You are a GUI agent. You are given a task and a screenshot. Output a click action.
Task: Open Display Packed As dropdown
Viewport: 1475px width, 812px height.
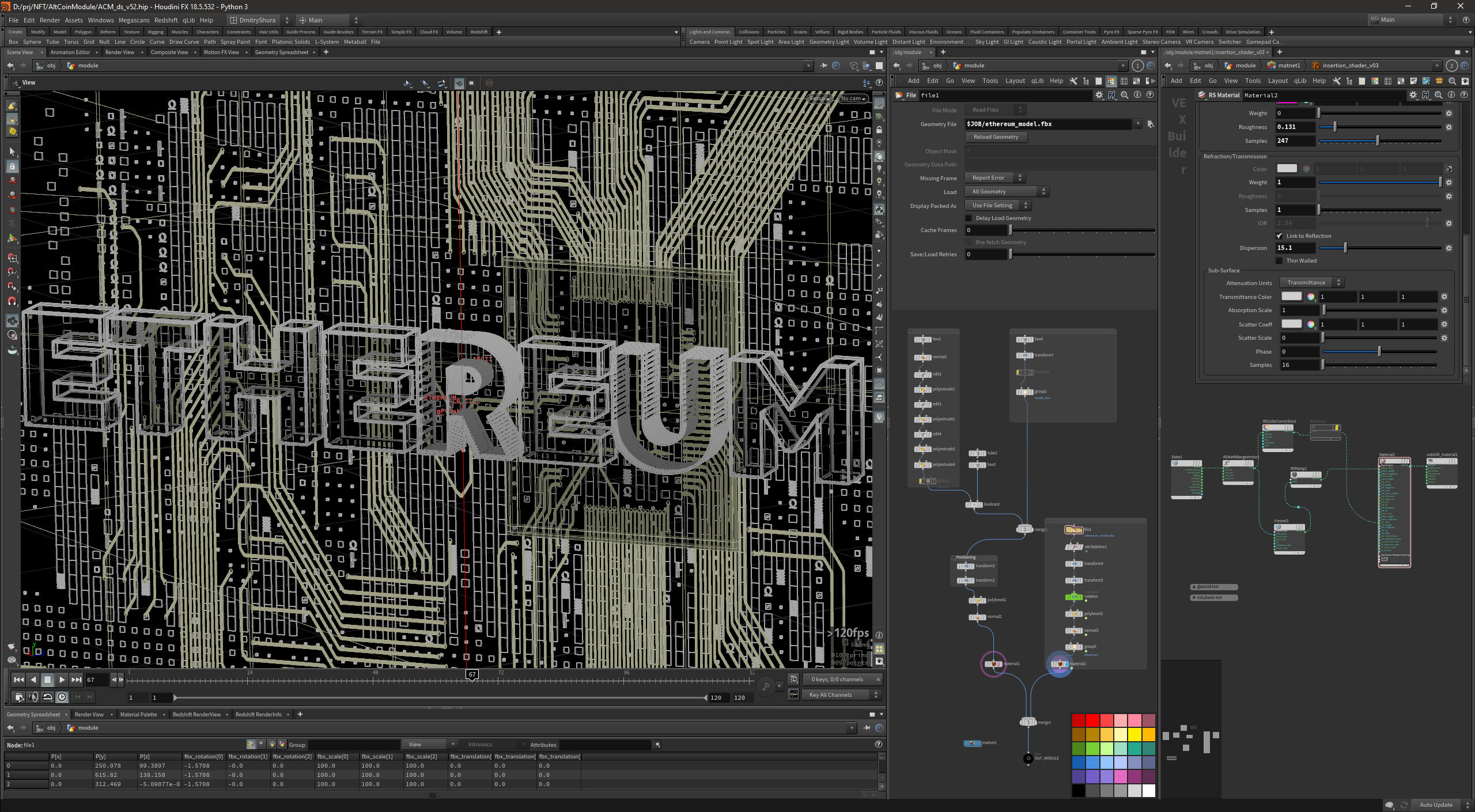(x=998, y=206)
